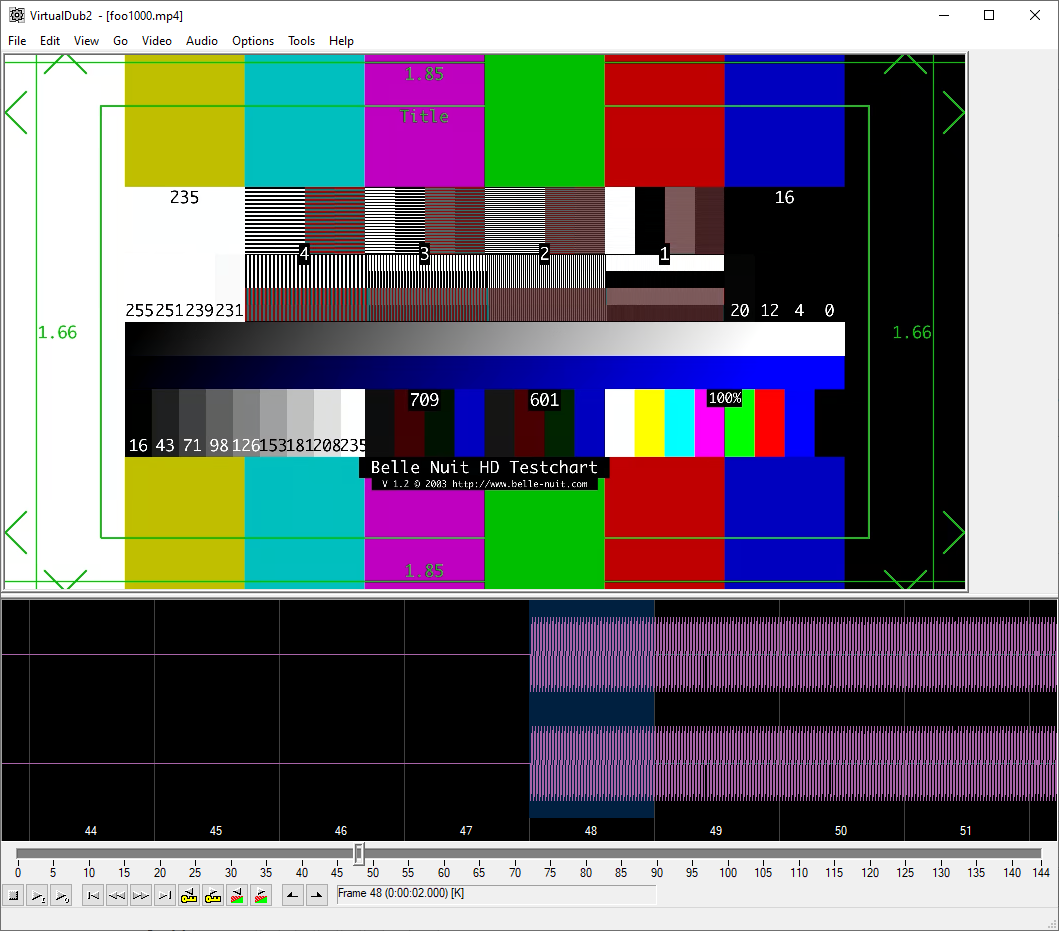Open the Tools menu
The height and width of the screenshot is (931, 1059).
coord(301,41)
